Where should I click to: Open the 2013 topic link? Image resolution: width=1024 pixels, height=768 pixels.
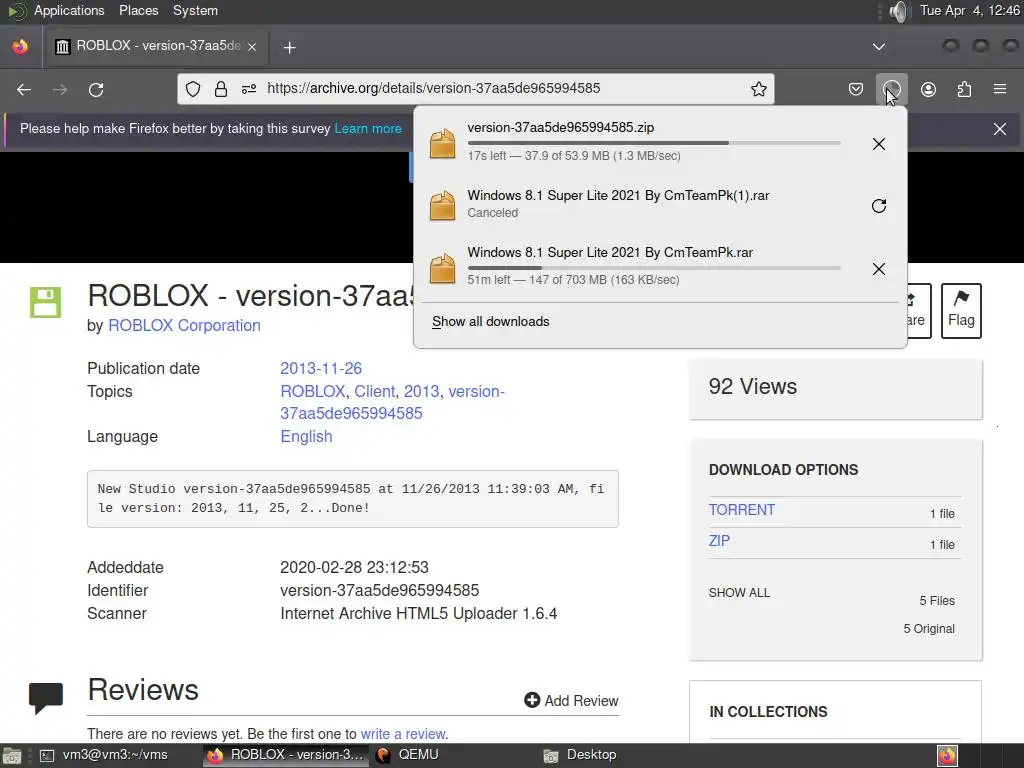[x=421, y=391]
